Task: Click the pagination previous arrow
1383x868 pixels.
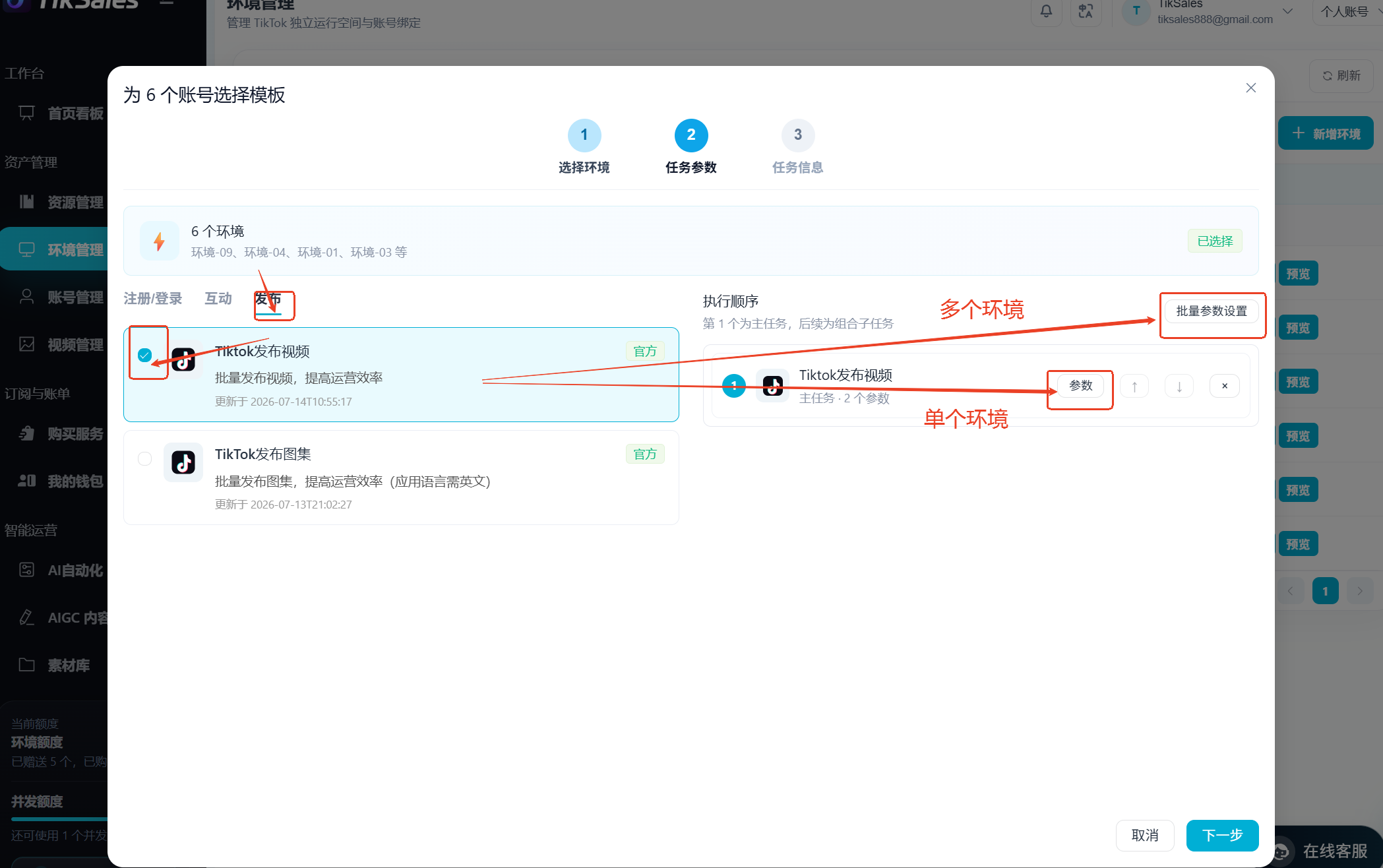Action: pos(1290,591)
